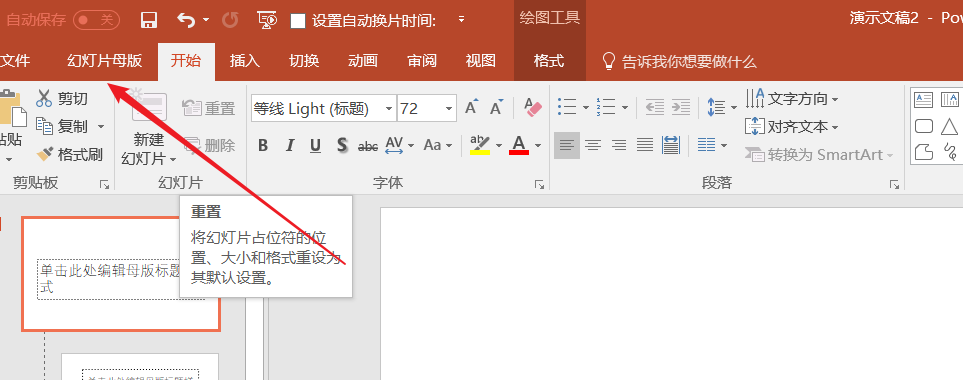The width and height of the screenshot is (963, 380).
Task: Click the Distributed alignment icon
Action: click(x=671, y=145)
